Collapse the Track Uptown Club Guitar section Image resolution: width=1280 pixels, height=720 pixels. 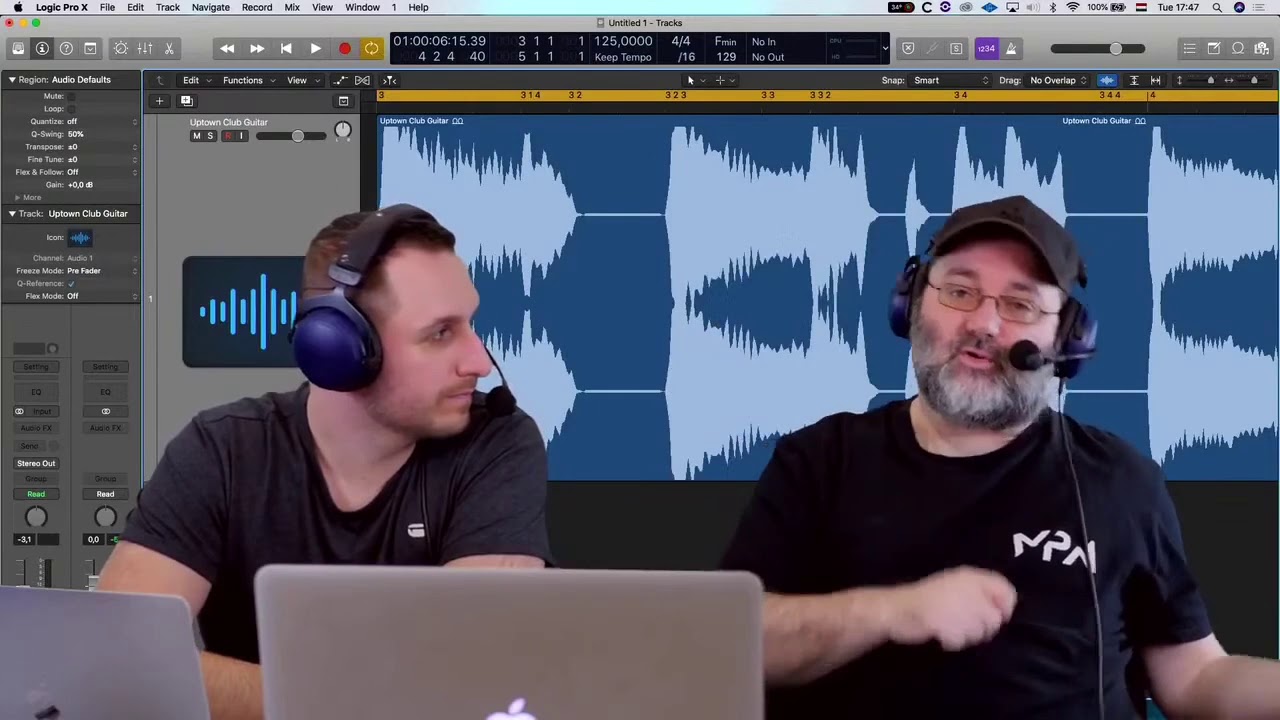tap(12, 214)
